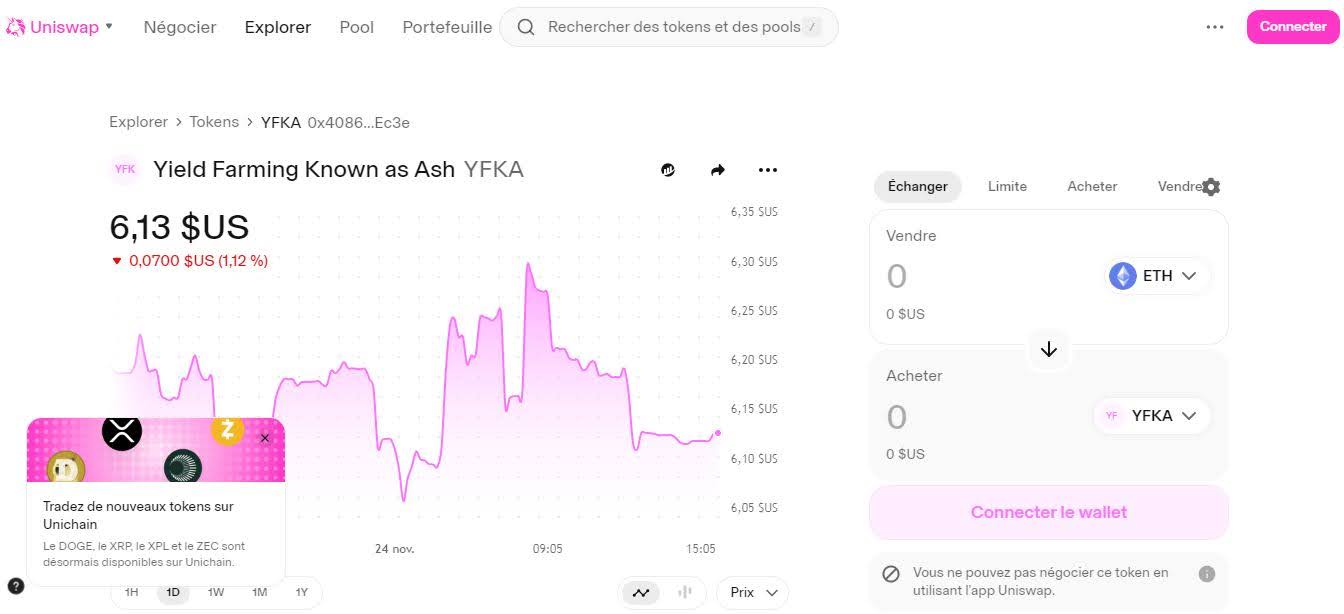Click the share arrow icon beside YFKA title

point(717,170)
